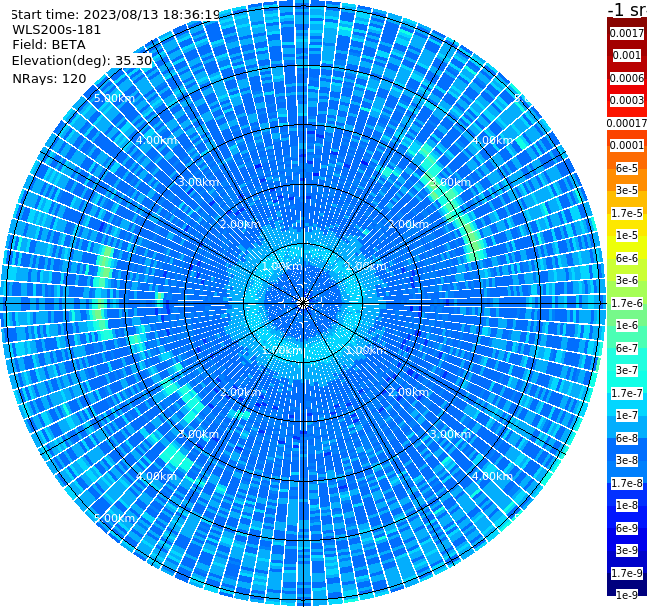Select the 2.00km range label in northeast quadrant
This screenshot has width=647, height=607.
[408, 224]
